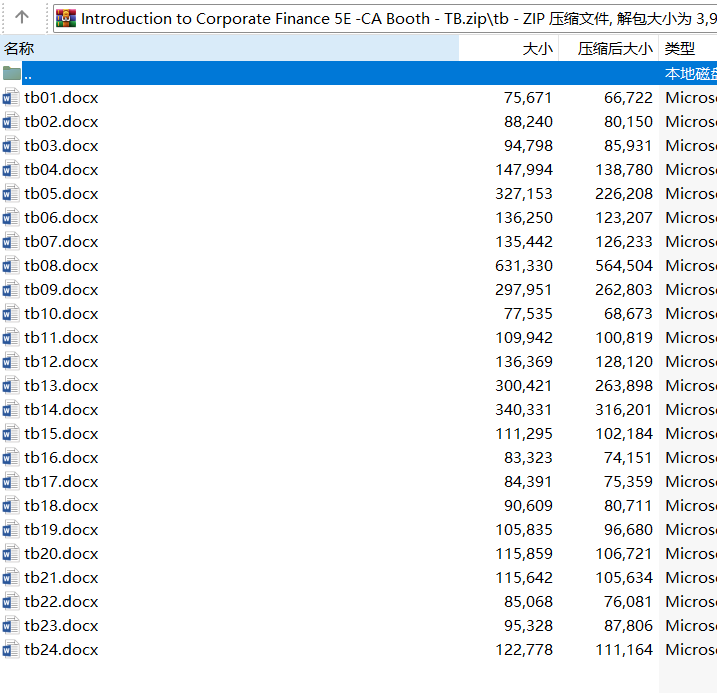
Task: Click the size value 340,331 of tb14
Action: click(x=524, y=410)
